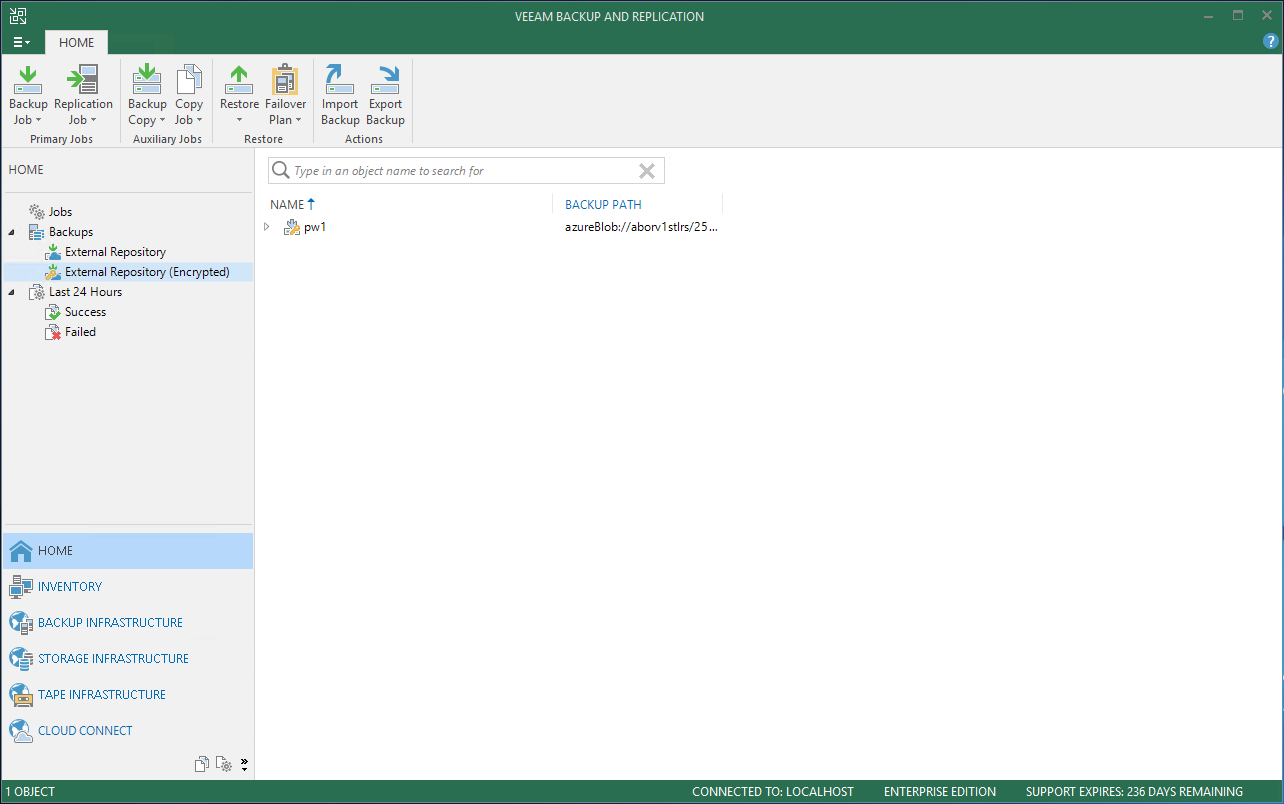The image size is (1284, 804).
Task: Select the External Repository tree node
Action: 115,252
